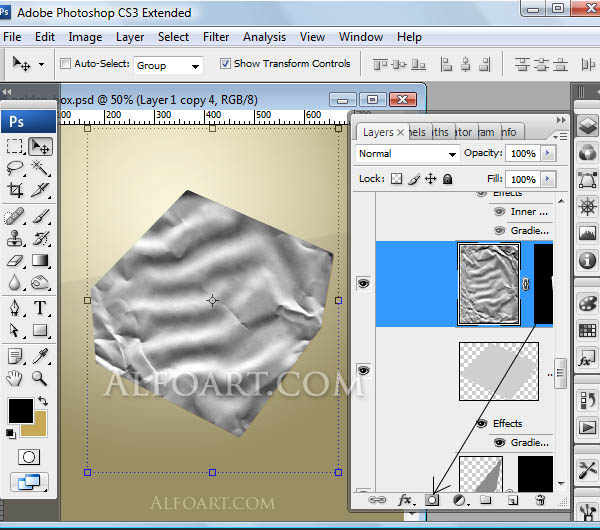The height and width of the screenshot is (530, 600).
Task: Create a new layer
Action: (x=513, y=500)
